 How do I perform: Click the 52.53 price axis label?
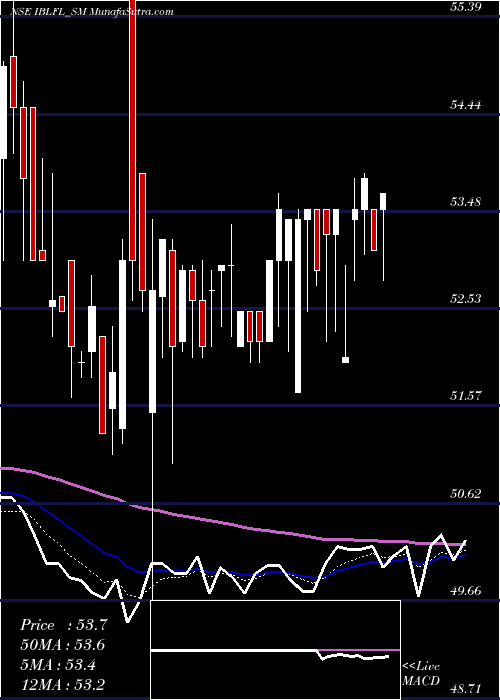pyautogui.click(x=465, y=298)
